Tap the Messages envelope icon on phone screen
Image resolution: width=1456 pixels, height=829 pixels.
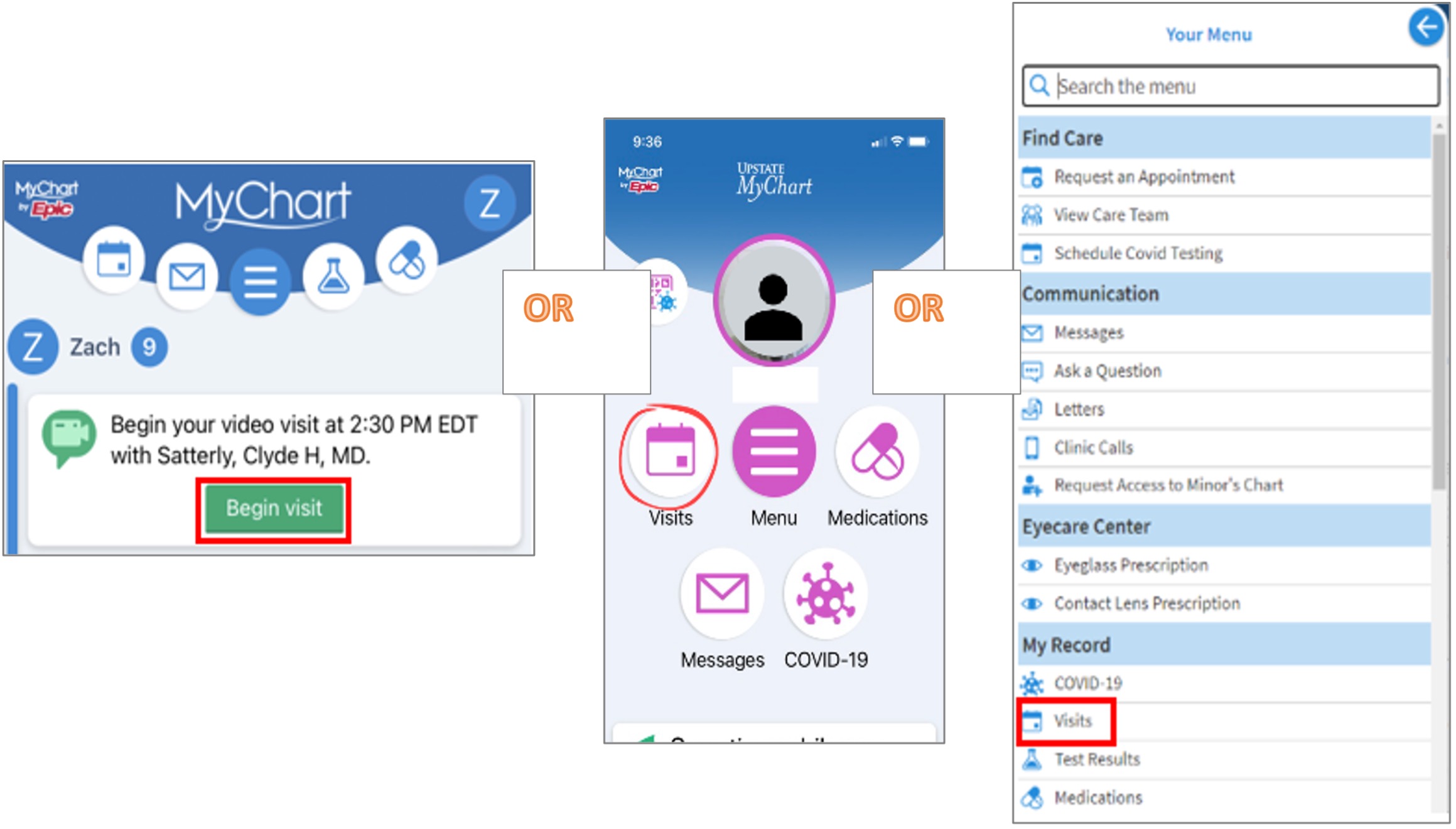pyautogui.click(x=722, y=593)
